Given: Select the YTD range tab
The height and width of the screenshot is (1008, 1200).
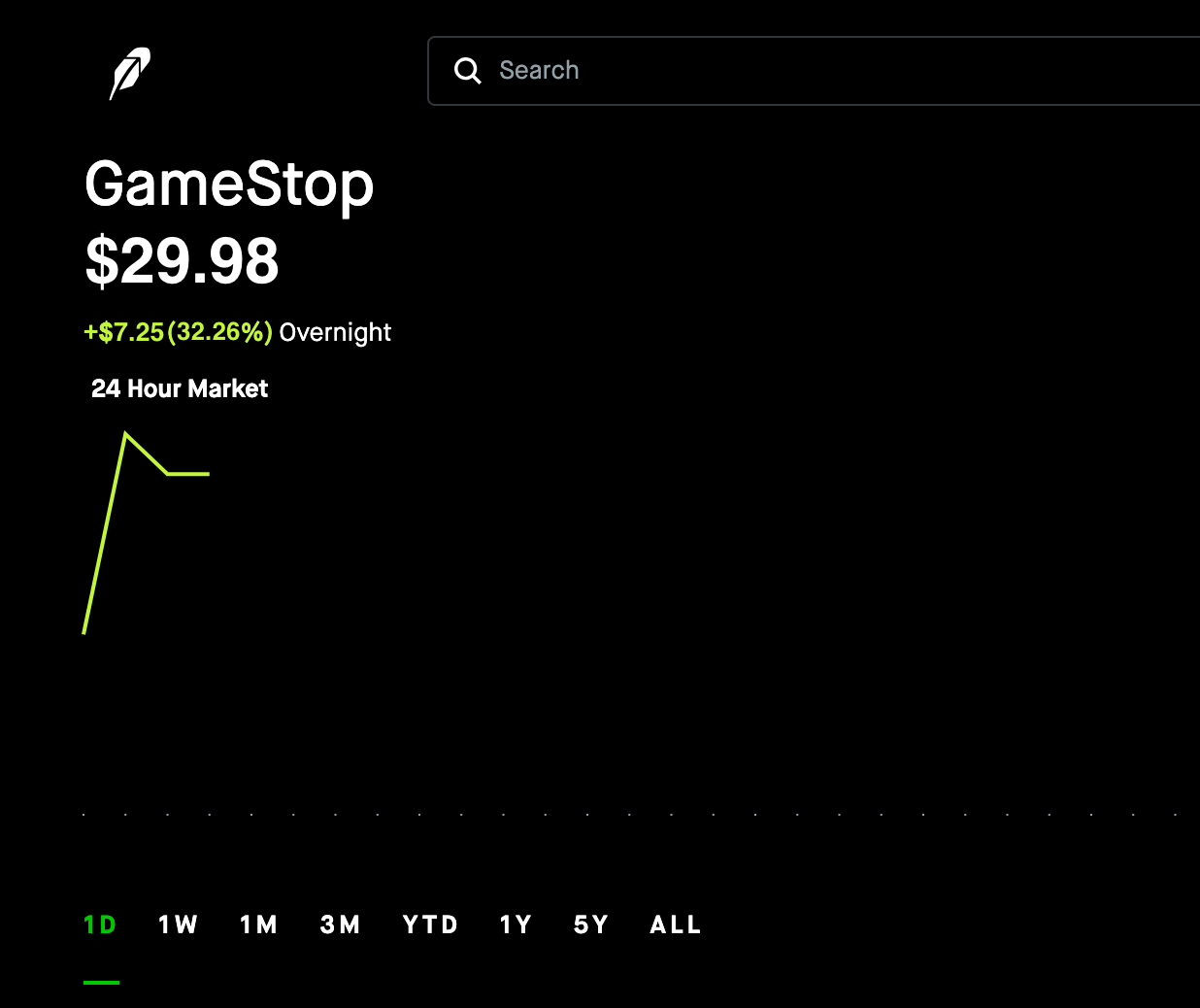Looking at the screenshot, I should [430, 924].
